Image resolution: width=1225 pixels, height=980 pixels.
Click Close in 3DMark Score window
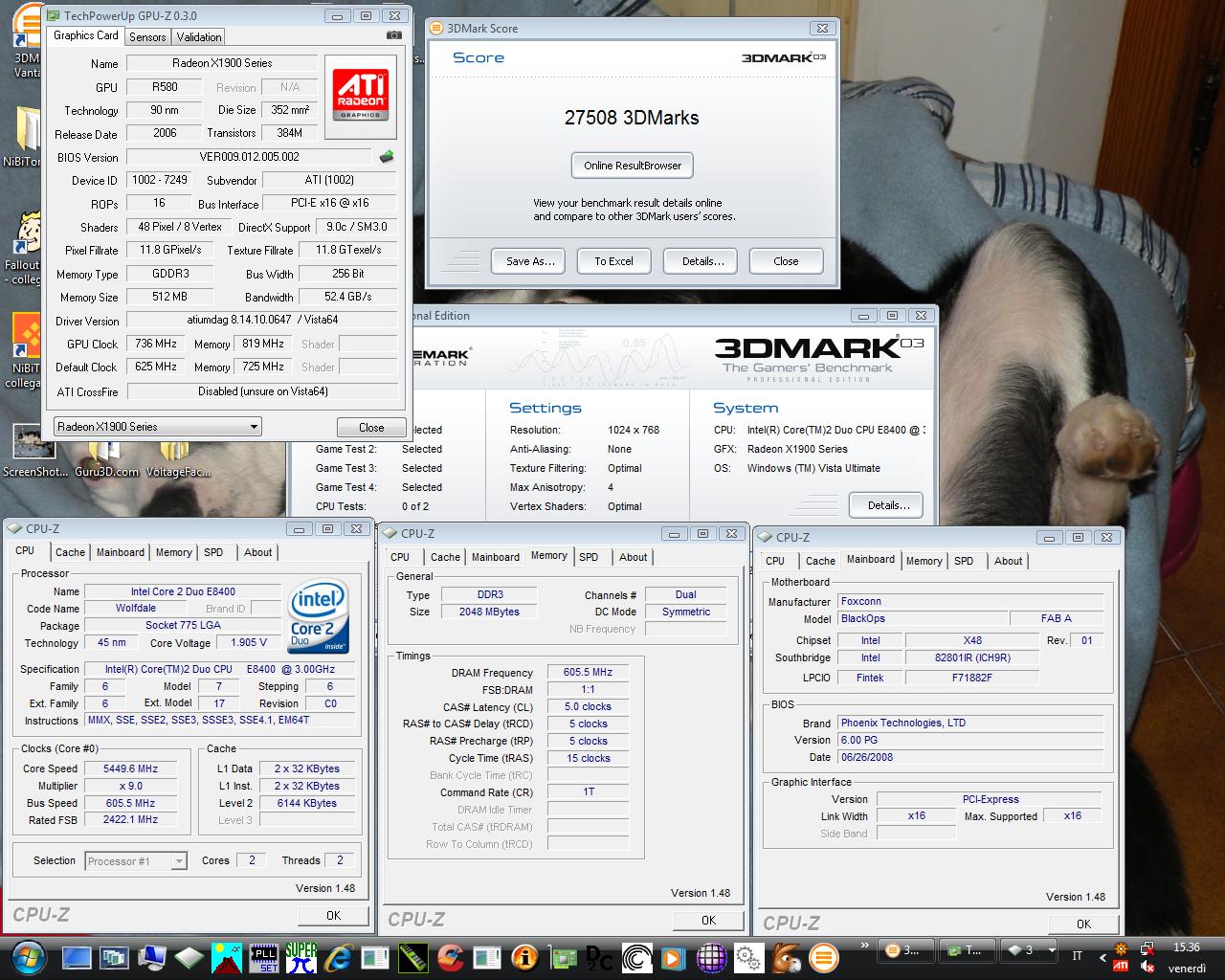coord(786,261)
